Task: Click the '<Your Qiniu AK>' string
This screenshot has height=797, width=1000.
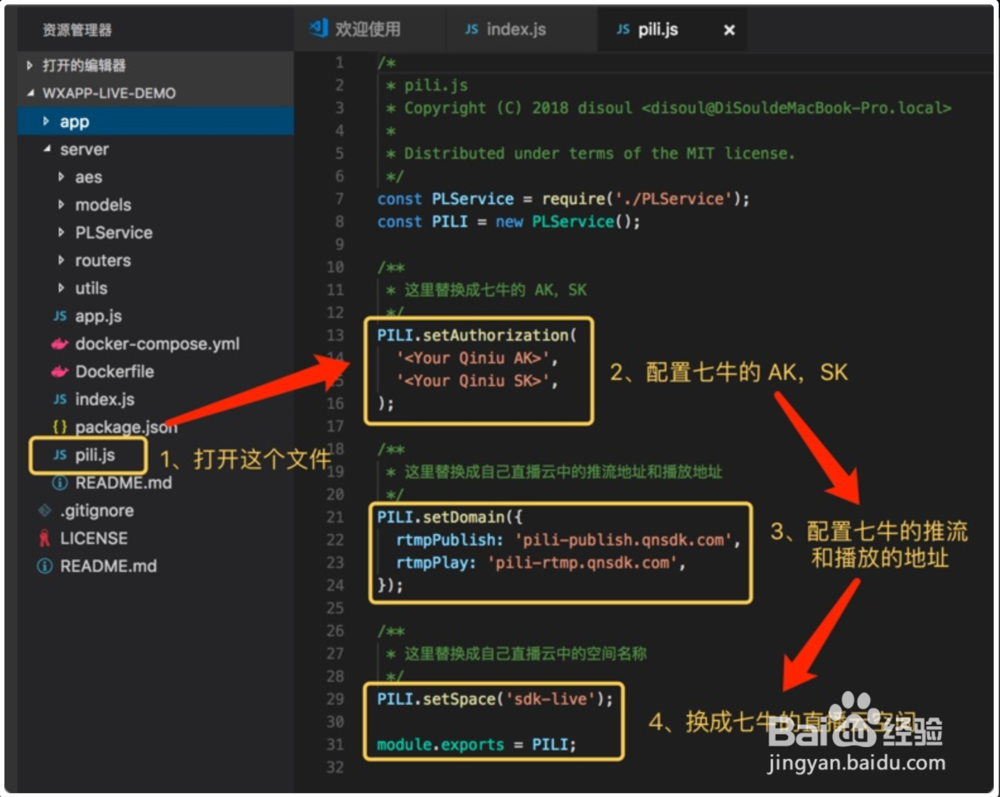Action: click(473, 358)
